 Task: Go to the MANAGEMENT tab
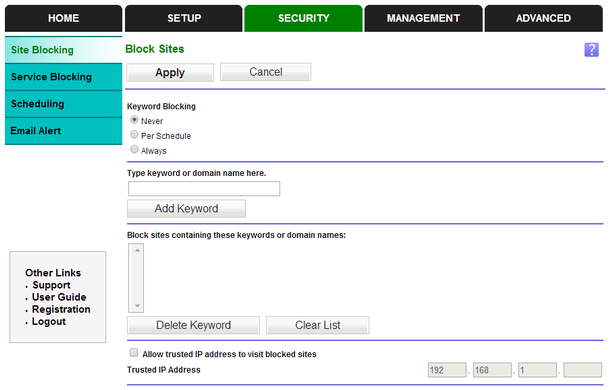pyautogui.click(x=423, y=18)
